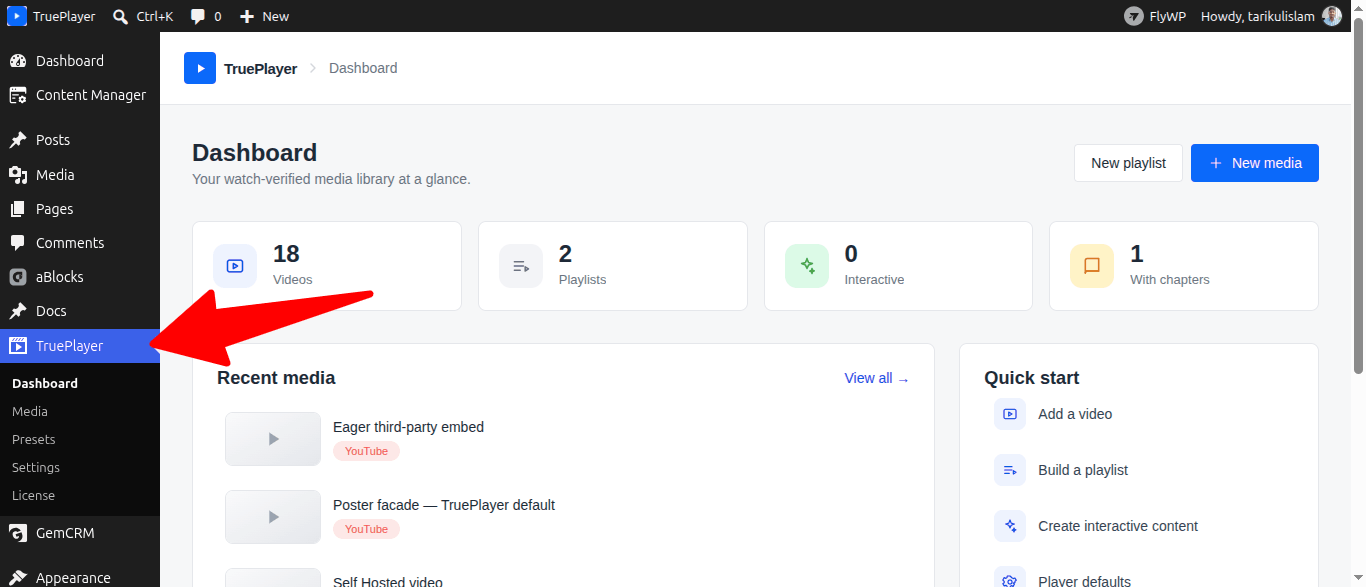Click the Add a video icon
Image resolution: width=1366 pixels, height=587 pixels.
coord(1010,414)
